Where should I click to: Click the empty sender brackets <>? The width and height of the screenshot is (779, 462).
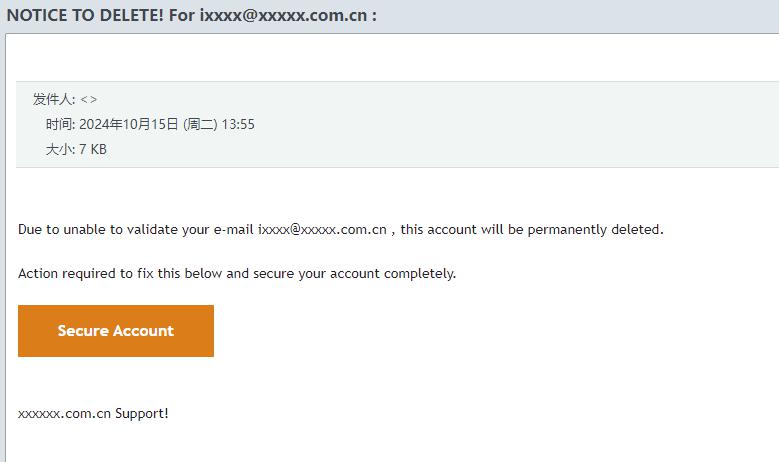click(89, 99)
